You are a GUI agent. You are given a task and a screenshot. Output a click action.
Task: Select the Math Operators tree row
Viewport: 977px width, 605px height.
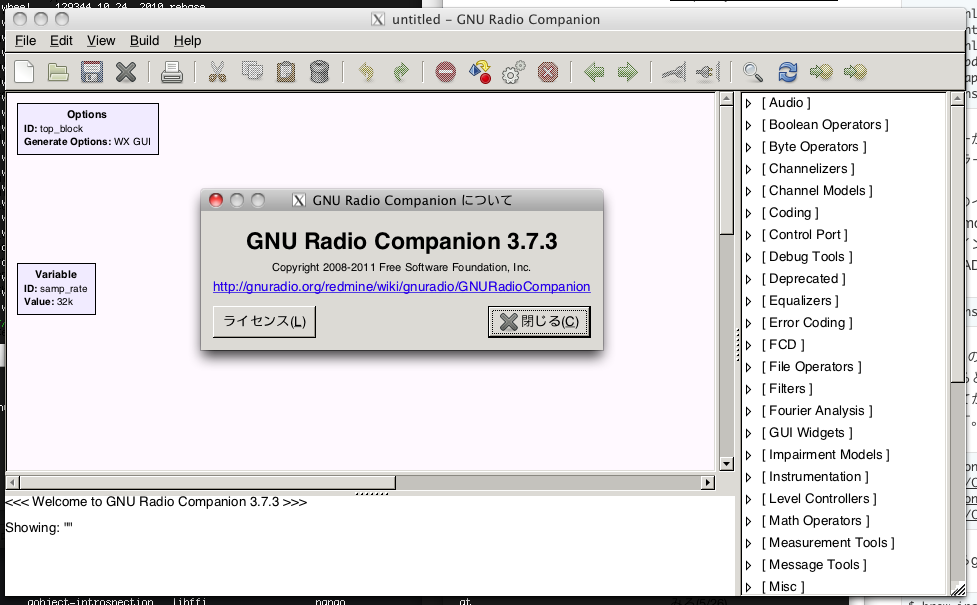coord(846,521)
